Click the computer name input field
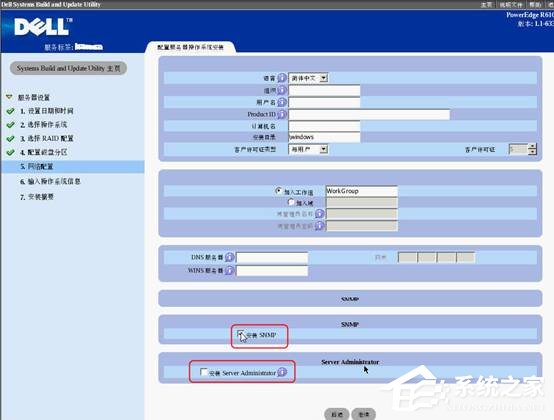This screenshot has height=420, width=554. (324, 126)
